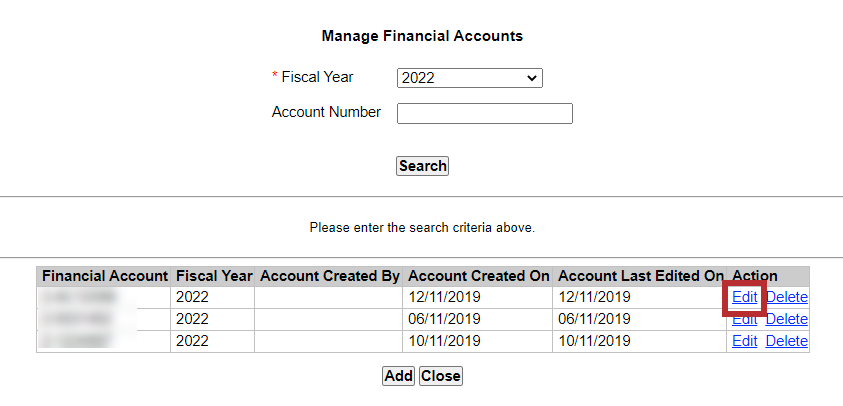Screen dimensions: 843x406
Task: Edit the account created on 06/11/2019
Action: point(744,319)
